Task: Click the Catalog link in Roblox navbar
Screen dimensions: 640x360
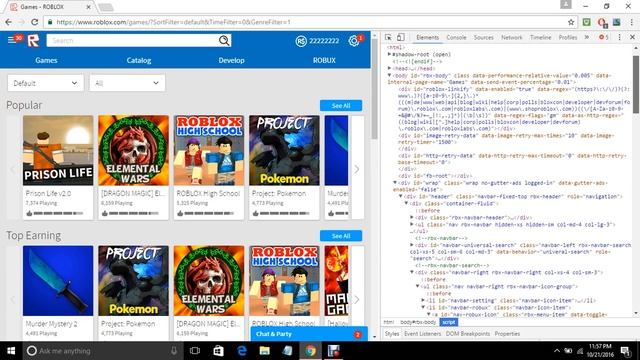Action: click(139, 60)
